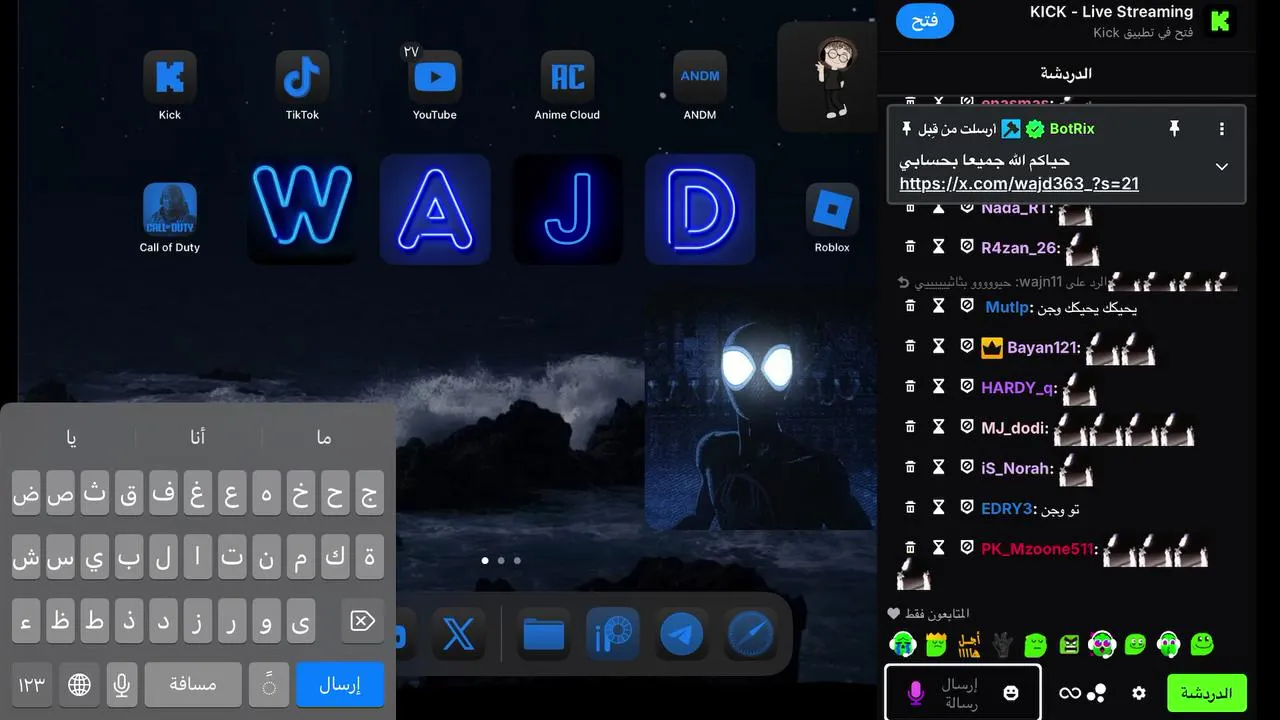Launch TikTok from the home screen
This screenshot has width=1280, height=720.
click(x=302, y=77)
